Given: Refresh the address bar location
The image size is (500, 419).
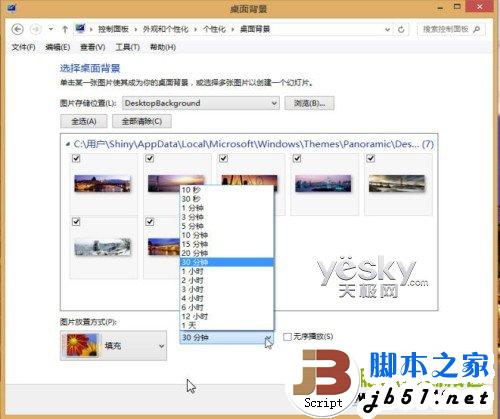Looking at the screenshot, I should (401, 29).
